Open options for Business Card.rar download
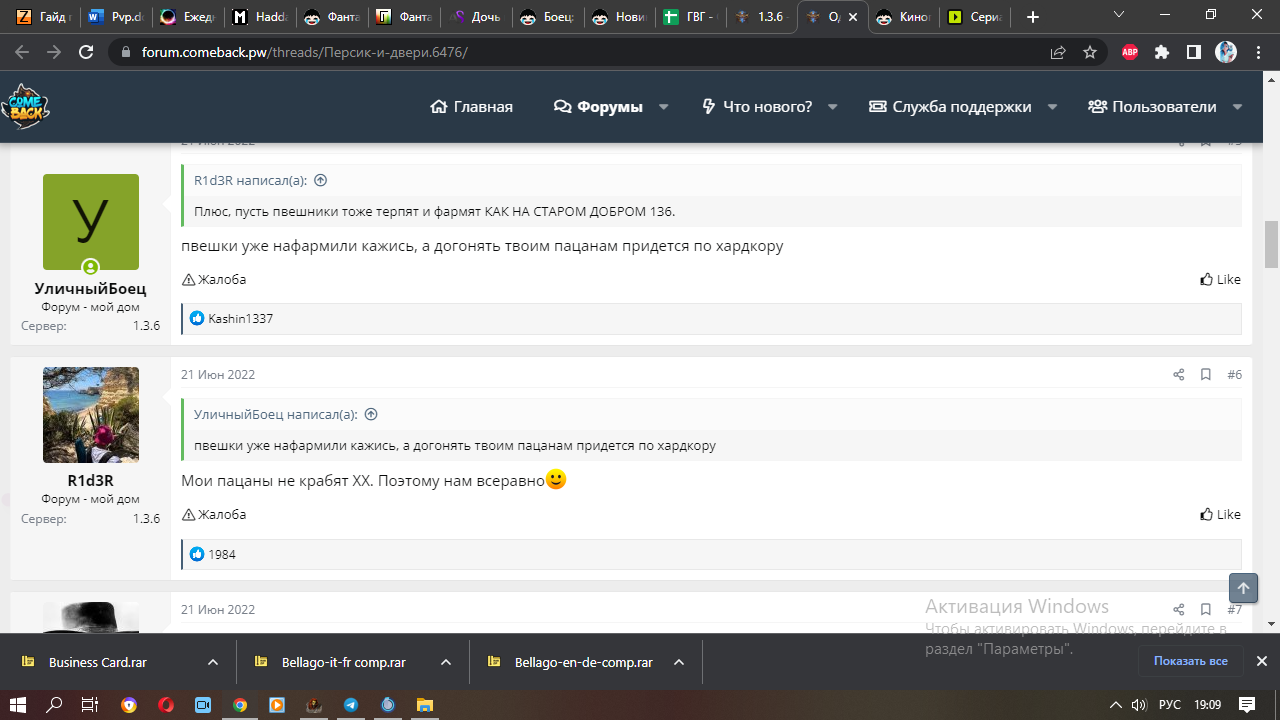 point(213,662)
